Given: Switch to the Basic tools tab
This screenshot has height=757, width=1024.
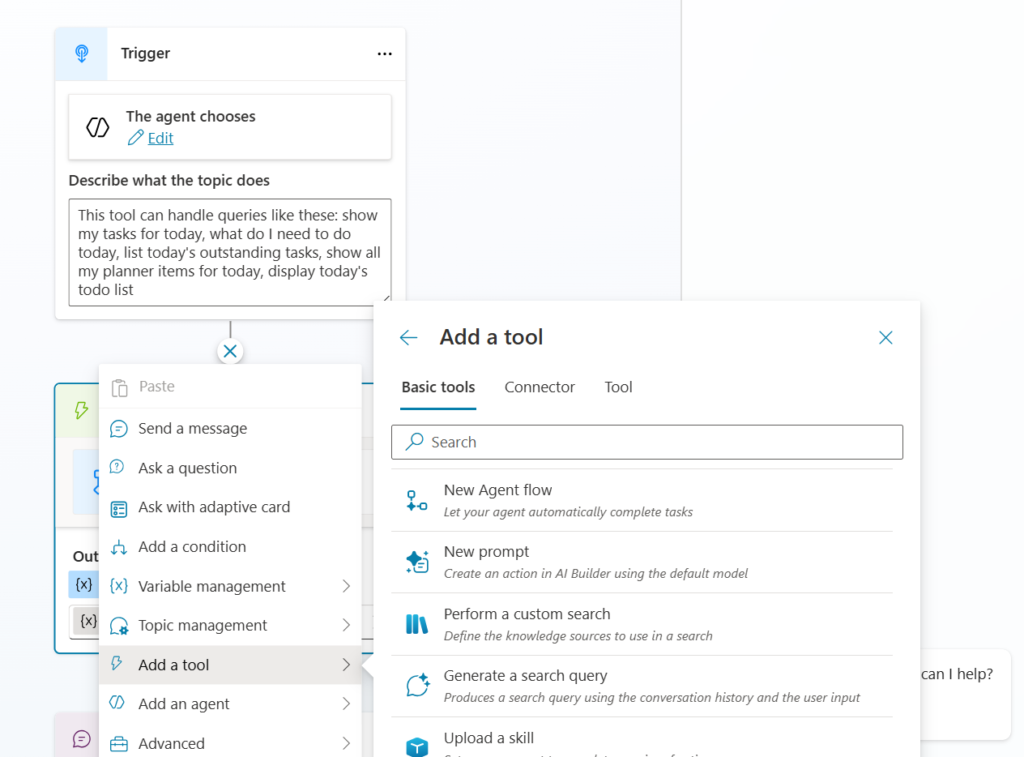Looking at the screenshot, I should pos(438,387).
